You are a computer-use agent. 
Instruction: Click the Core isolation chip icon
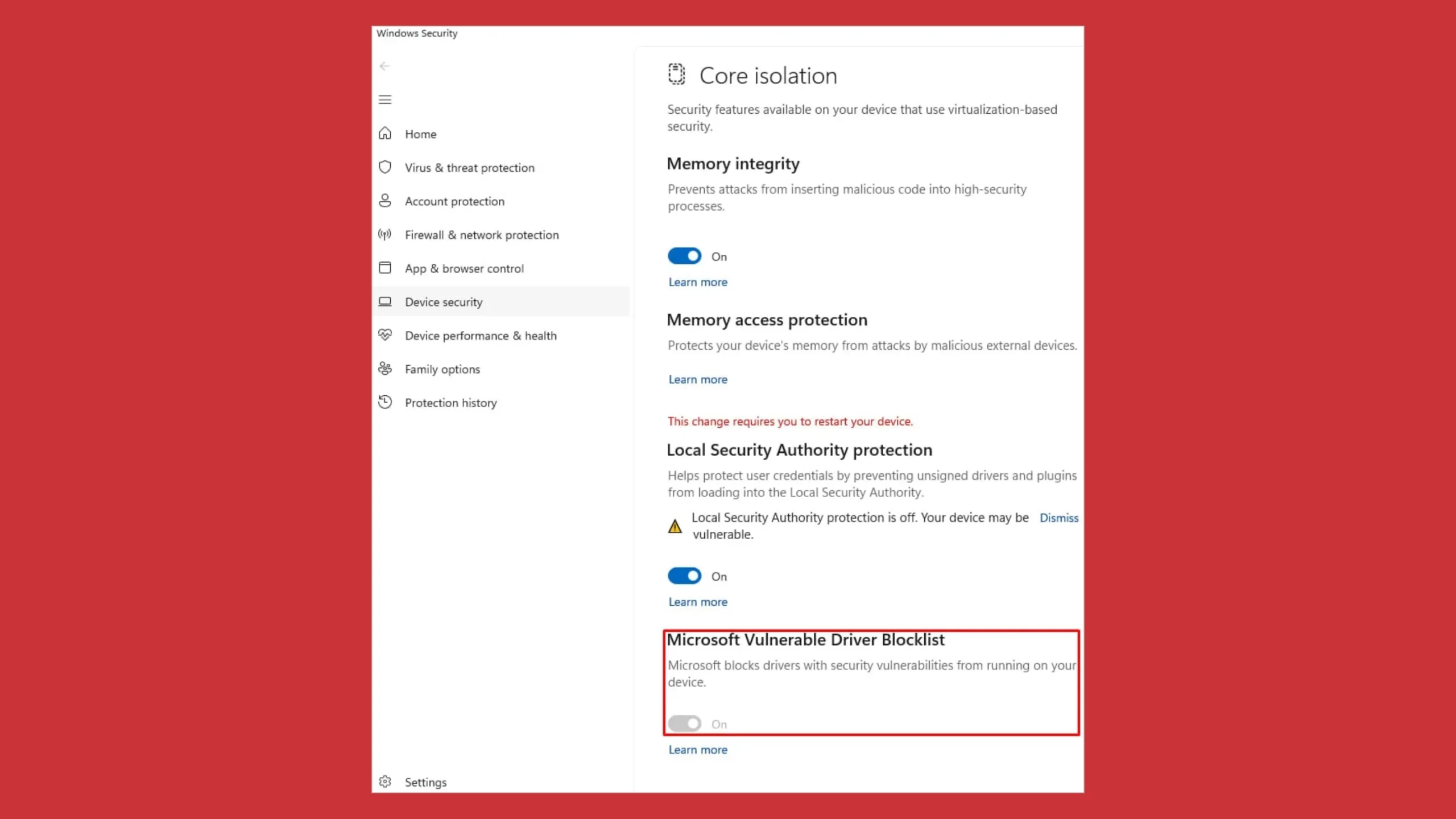click(x=676, y=75)
